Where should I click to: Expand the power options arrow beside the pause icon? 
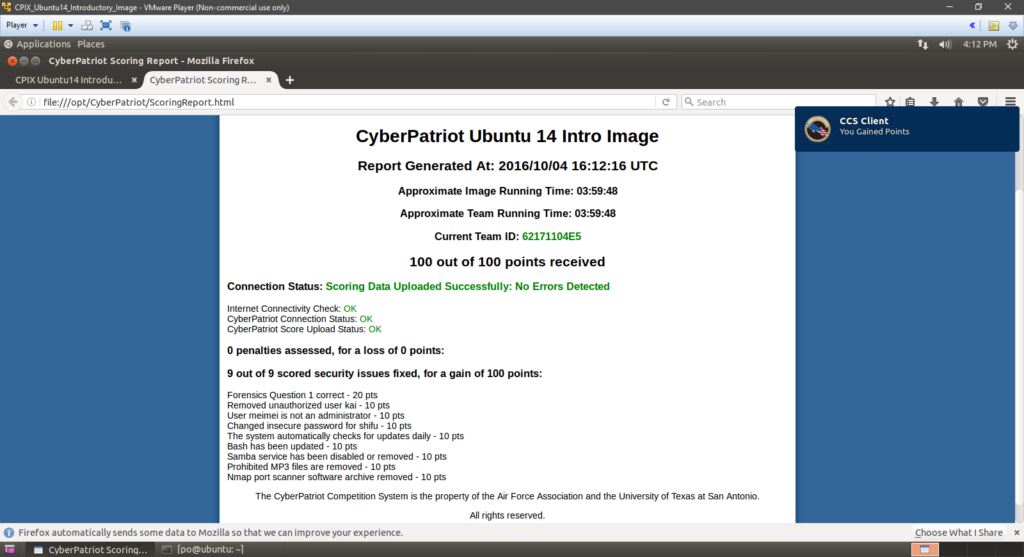[71, 25]
